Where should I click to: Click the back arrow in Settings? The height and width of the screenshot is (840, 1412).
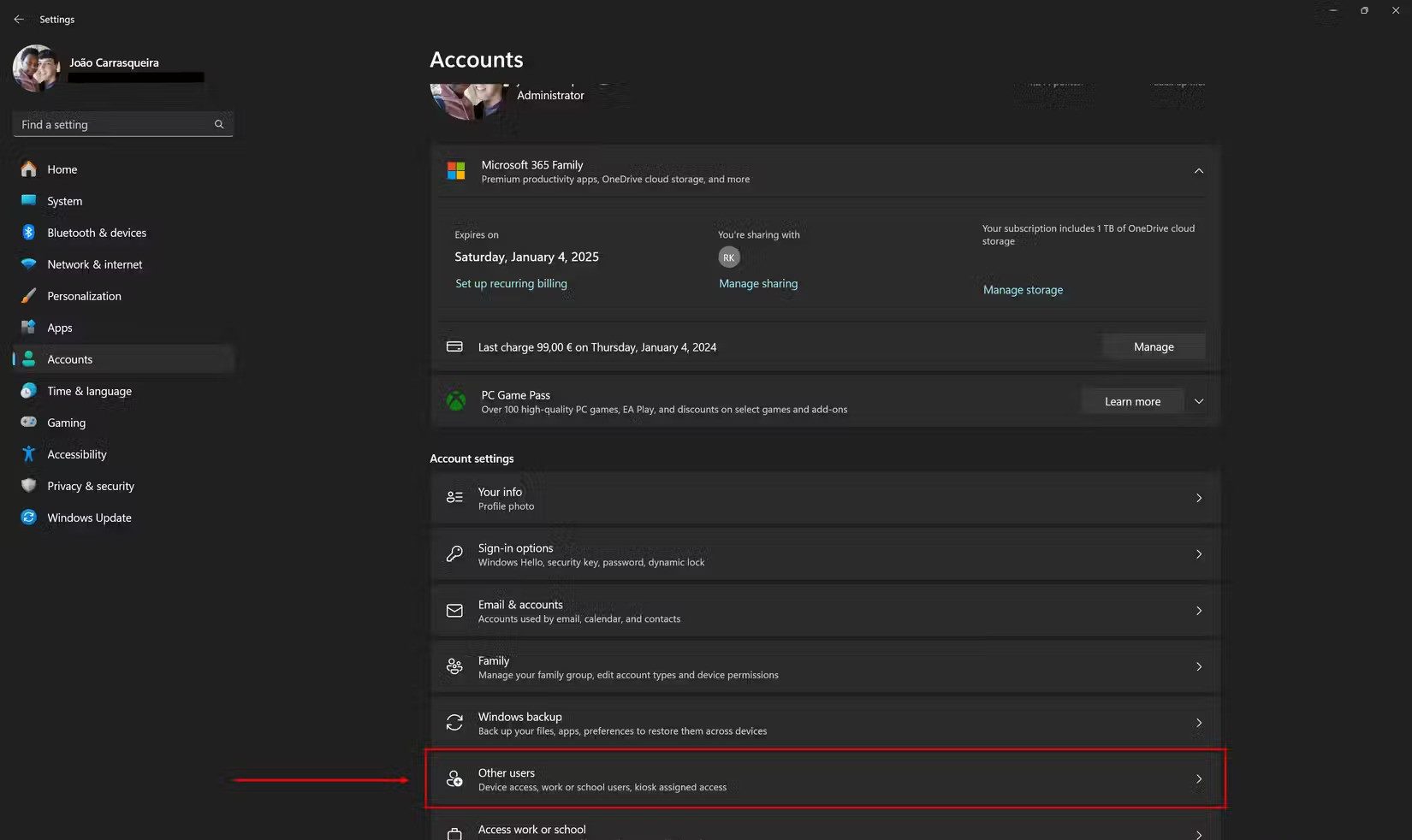coord(19,19)
